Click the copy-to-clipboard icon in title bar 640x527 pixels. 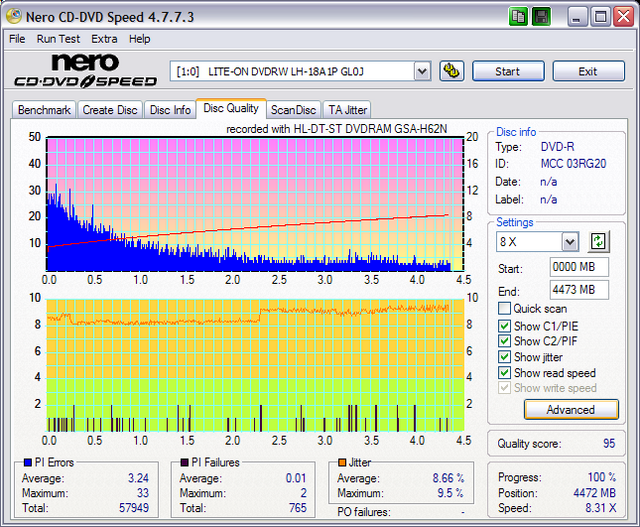tap(518, 17)
